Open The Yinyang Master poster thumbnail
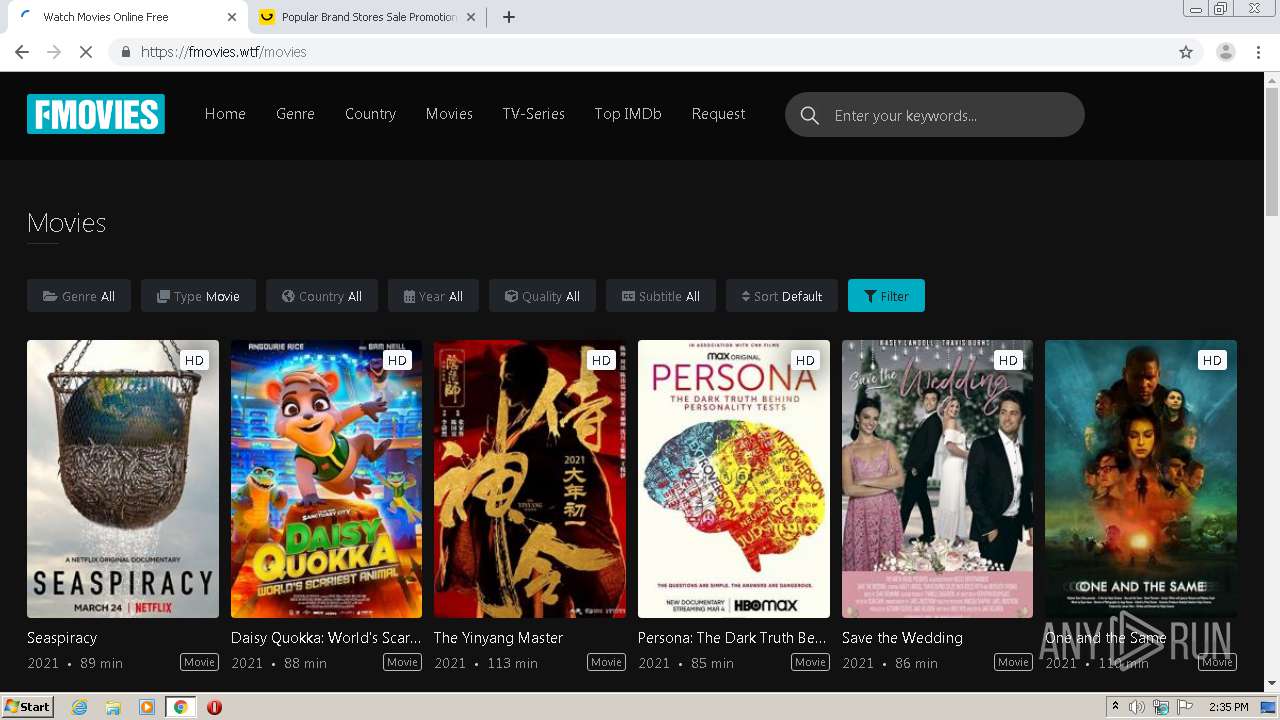 point(530,479)
